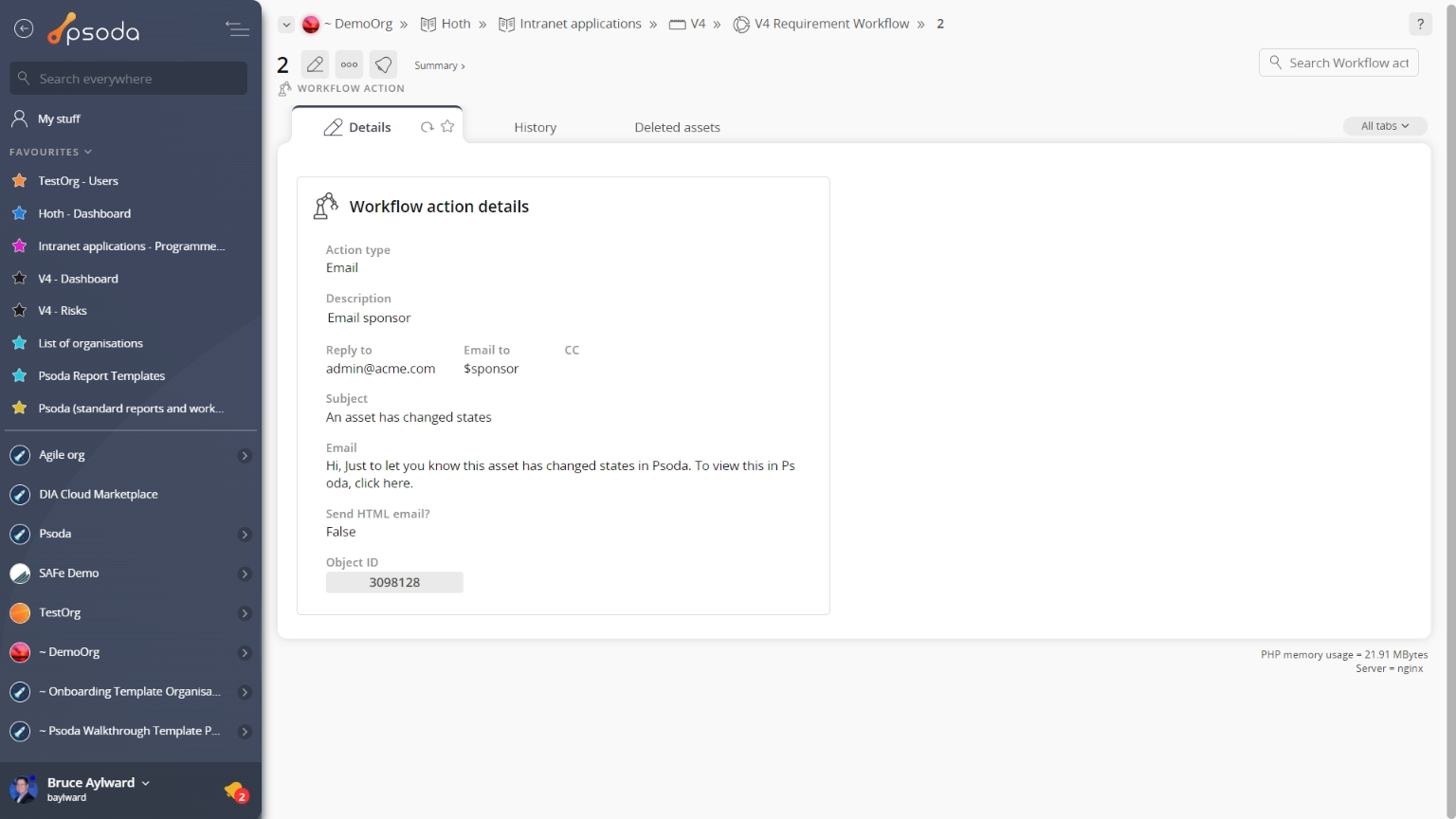The height and width of the screenshot is (819, 1456).
Task: Click blue star next to Hoth - Dashboard
Action: (x=19, y=213)
